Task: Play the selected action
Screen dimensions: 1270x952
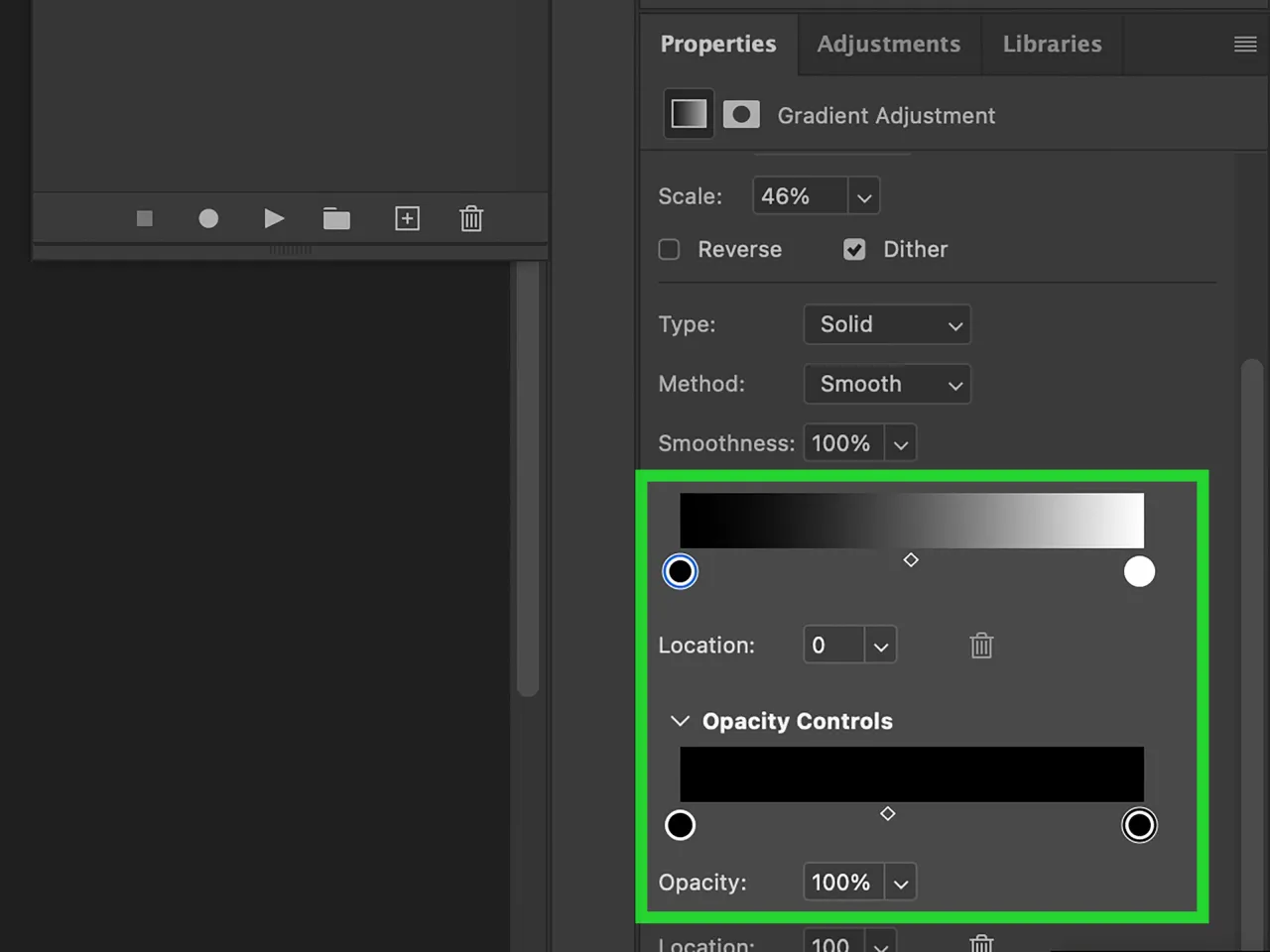Action: (274, 218)
